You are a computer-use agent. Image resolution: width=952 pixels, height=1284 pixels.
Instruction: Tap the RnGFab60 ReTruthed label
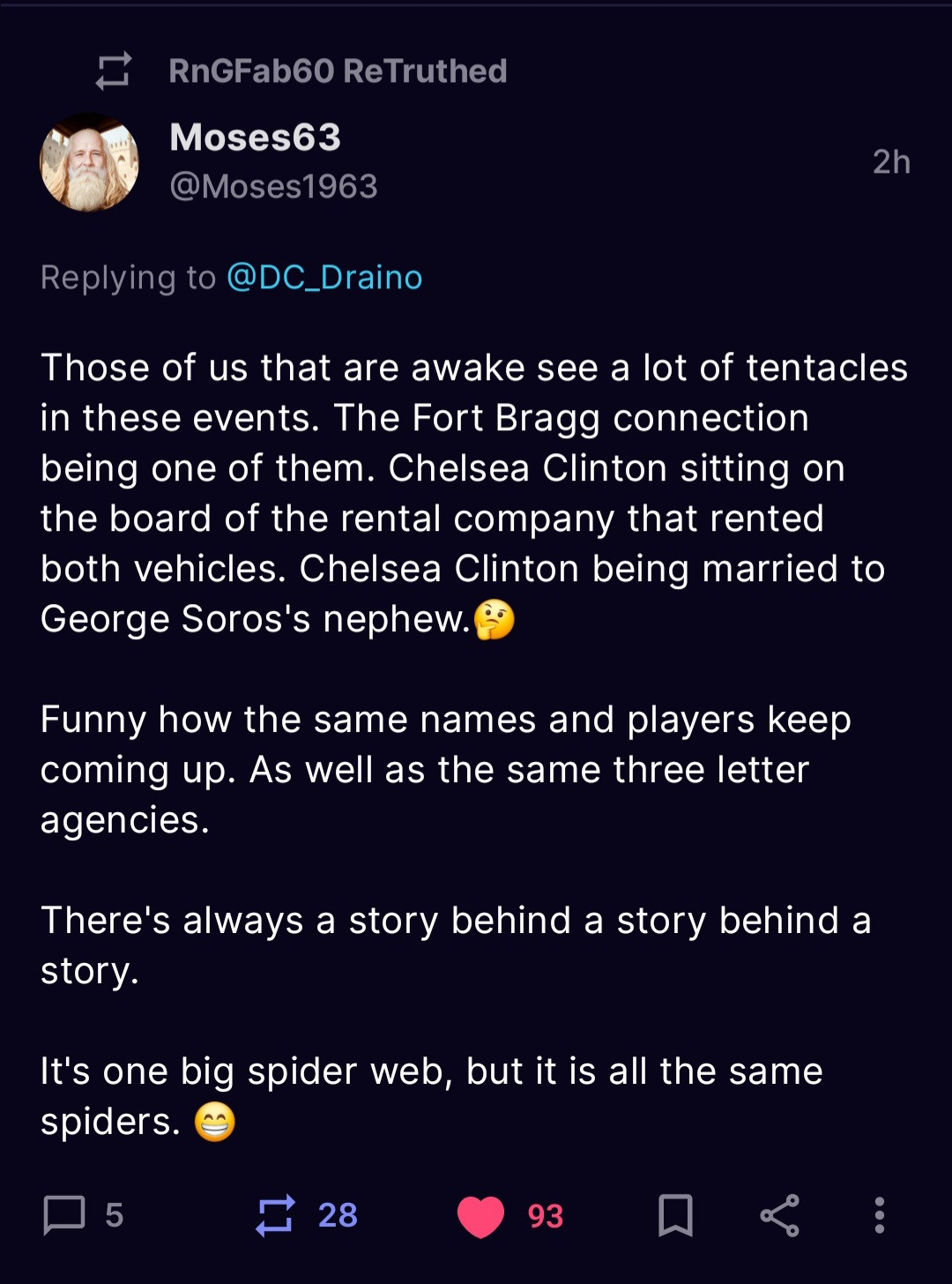(338, 71)
